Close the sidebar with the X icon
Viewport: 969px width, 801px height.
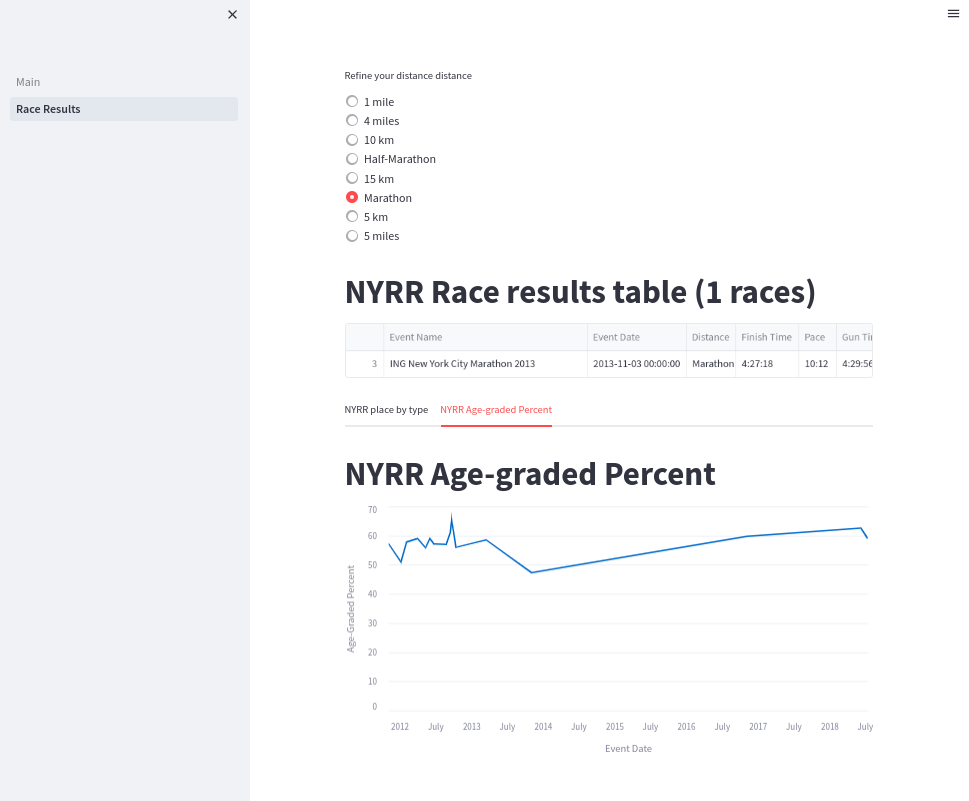[233, 14]
